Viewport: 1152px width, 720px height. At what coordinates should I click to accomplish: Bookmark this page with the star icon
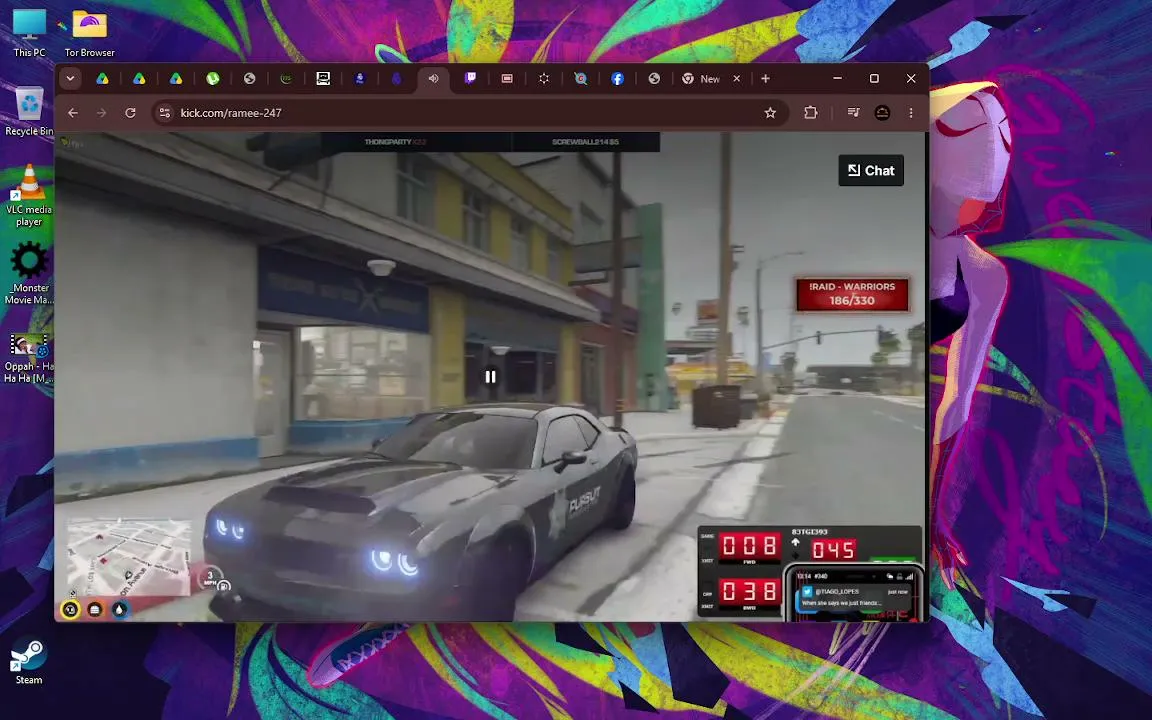click(770, 112)
